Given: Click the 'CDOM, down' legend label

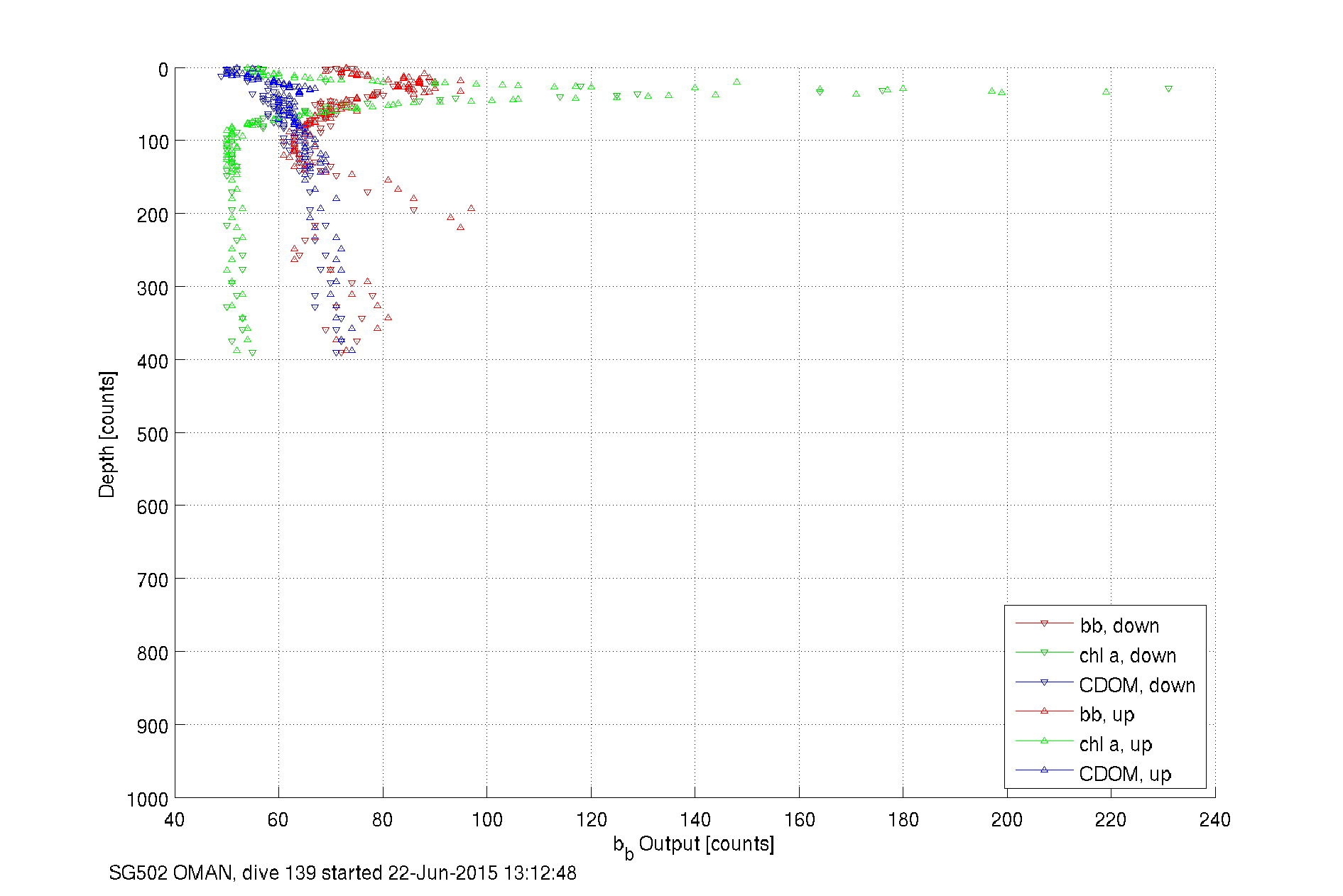Looking at the screenshot, I should click(1137, 685).
